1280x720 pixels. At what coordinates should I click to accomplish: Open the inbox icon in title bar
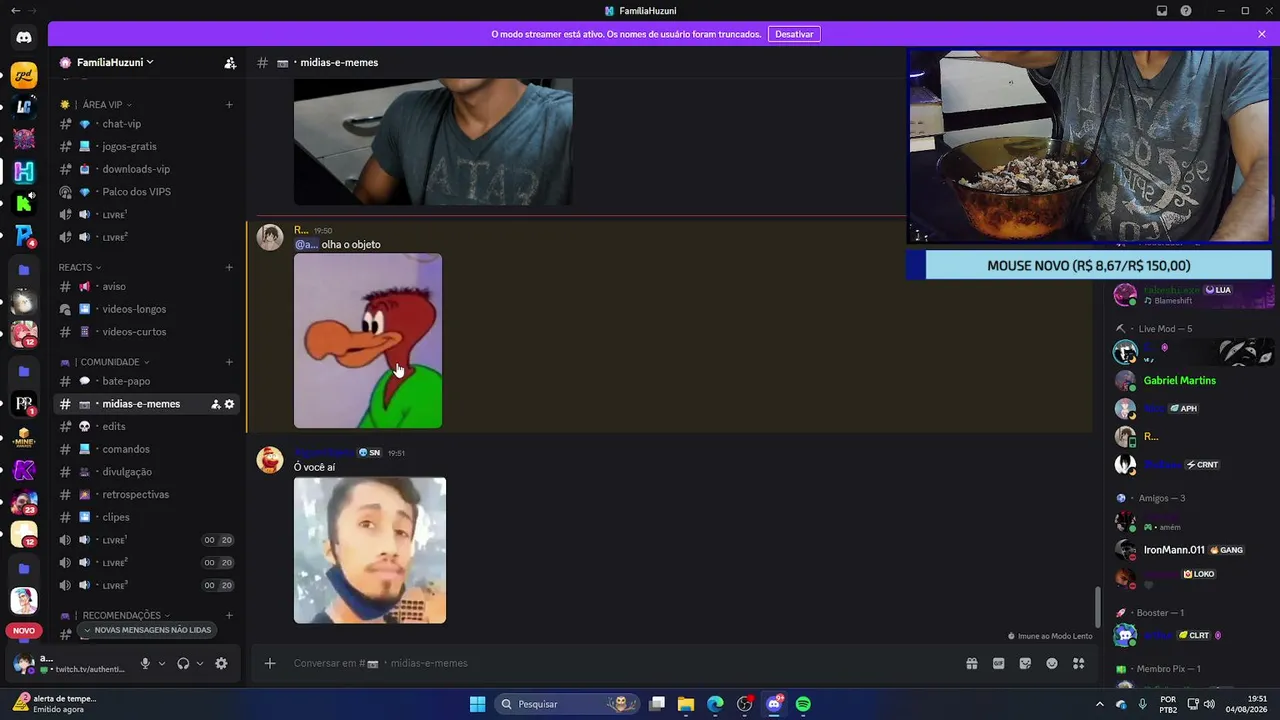point(1162,11)
